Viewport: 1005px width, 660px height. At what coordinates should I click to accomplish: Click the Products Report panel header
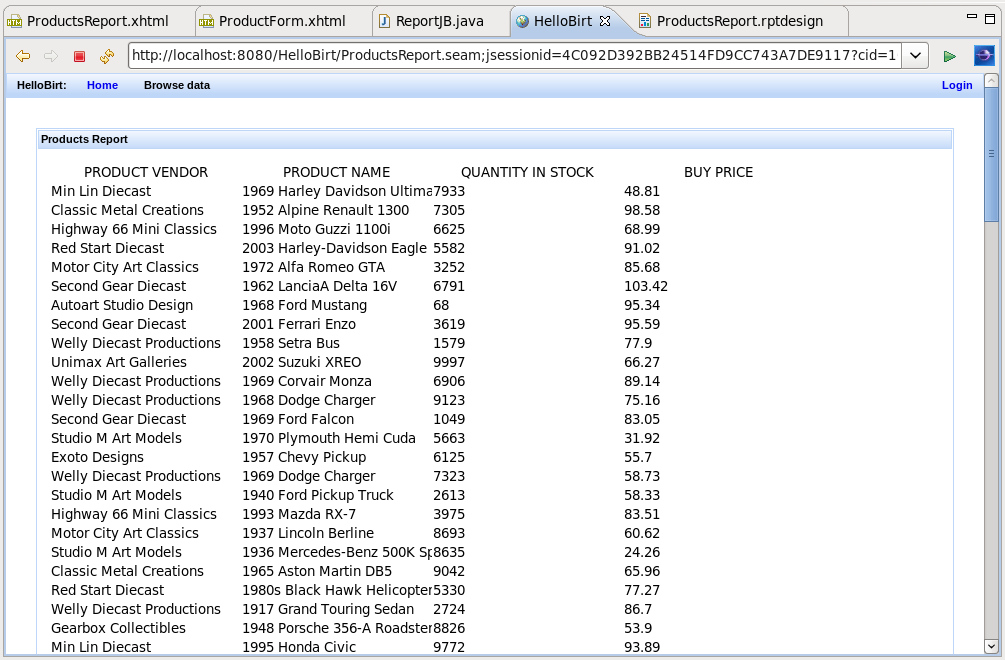point(495,139)
